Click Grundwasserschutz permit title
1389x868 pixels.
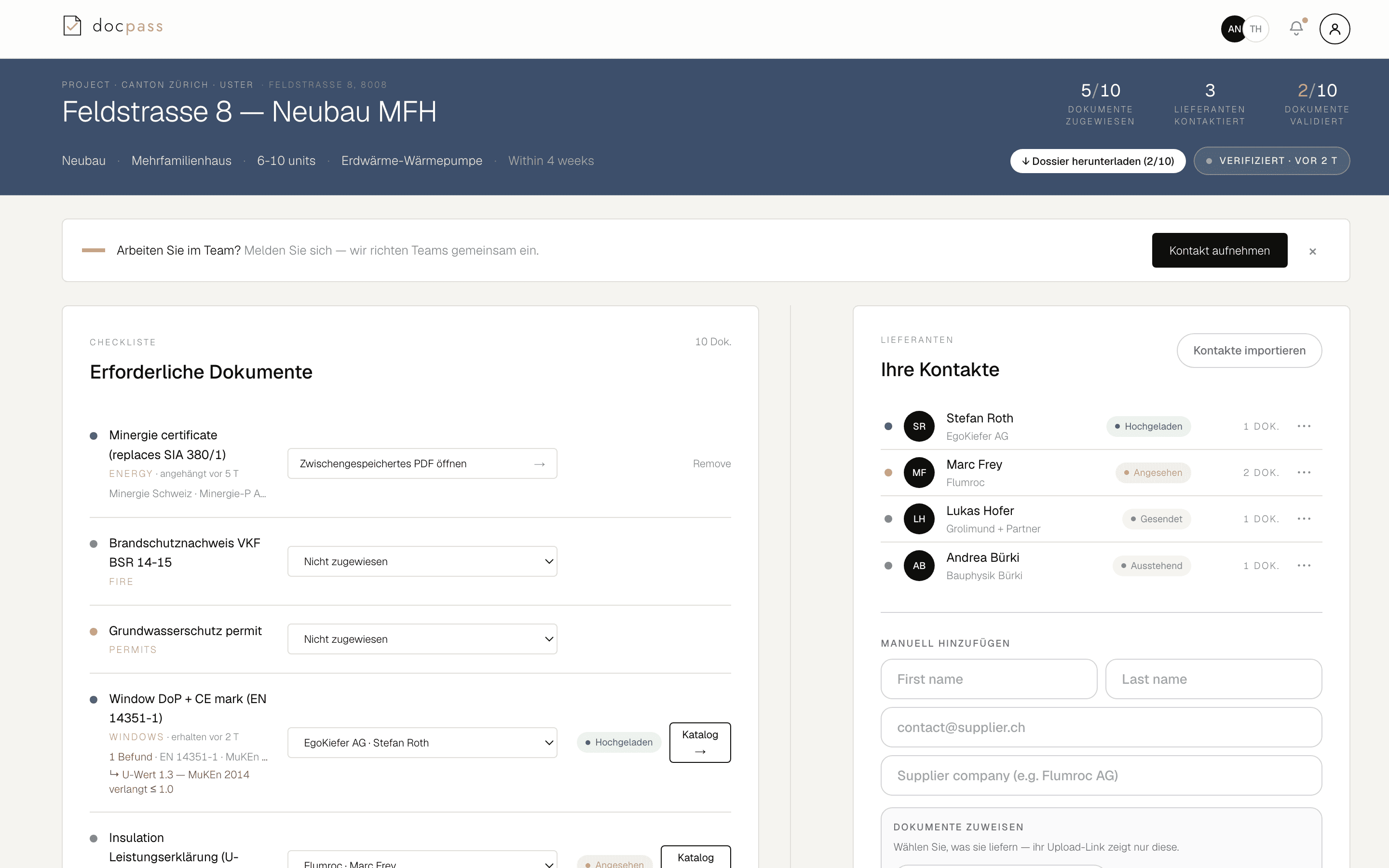point(185,631)
